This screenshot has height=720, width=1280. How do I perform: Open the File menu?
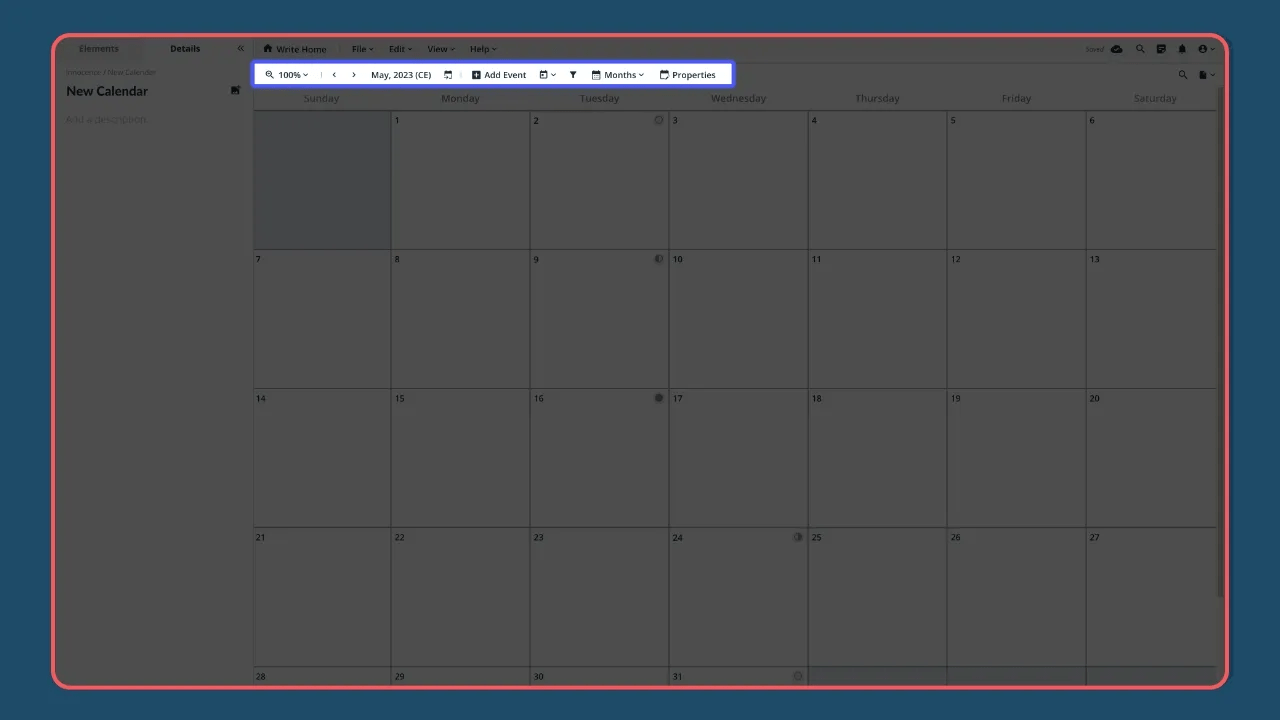(x=361, y=48)
